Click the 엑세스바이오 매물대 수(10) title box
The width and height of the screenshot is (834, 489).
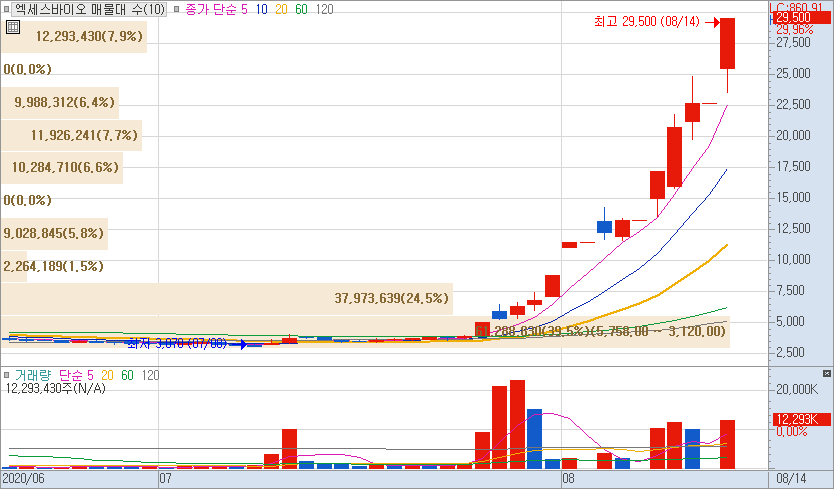tap(89, 9)
